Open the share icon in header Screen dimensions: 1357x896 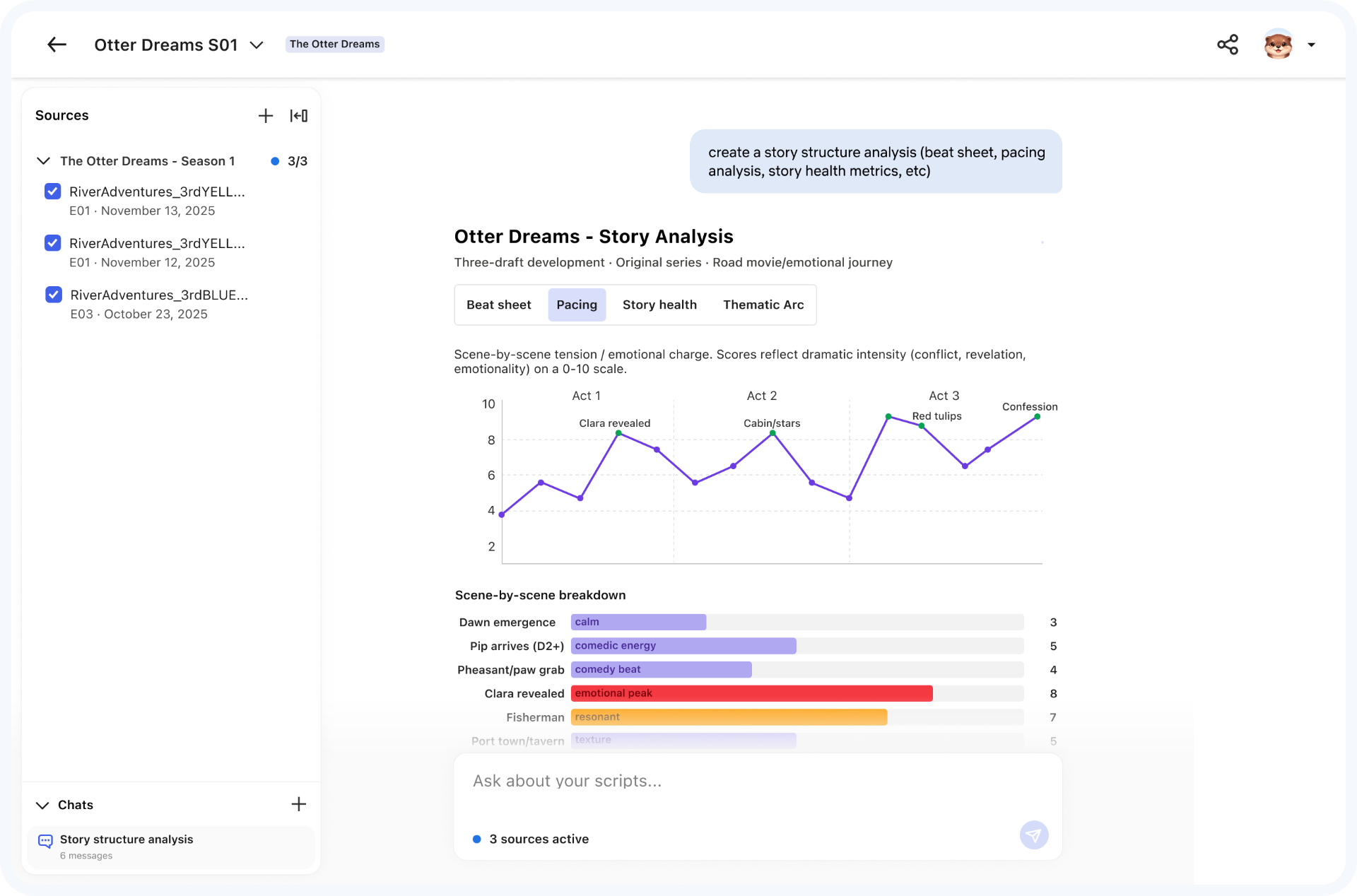1228,45
